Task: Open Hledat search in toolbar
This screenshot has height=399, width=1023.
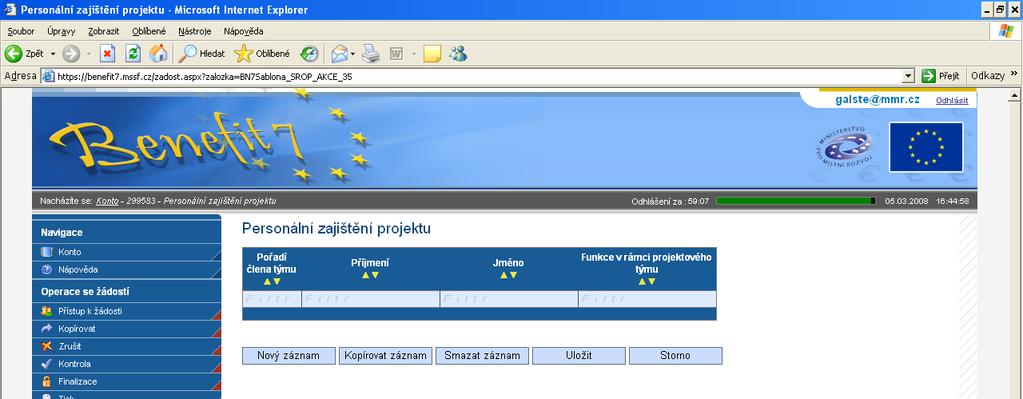Action: point(202,53)
